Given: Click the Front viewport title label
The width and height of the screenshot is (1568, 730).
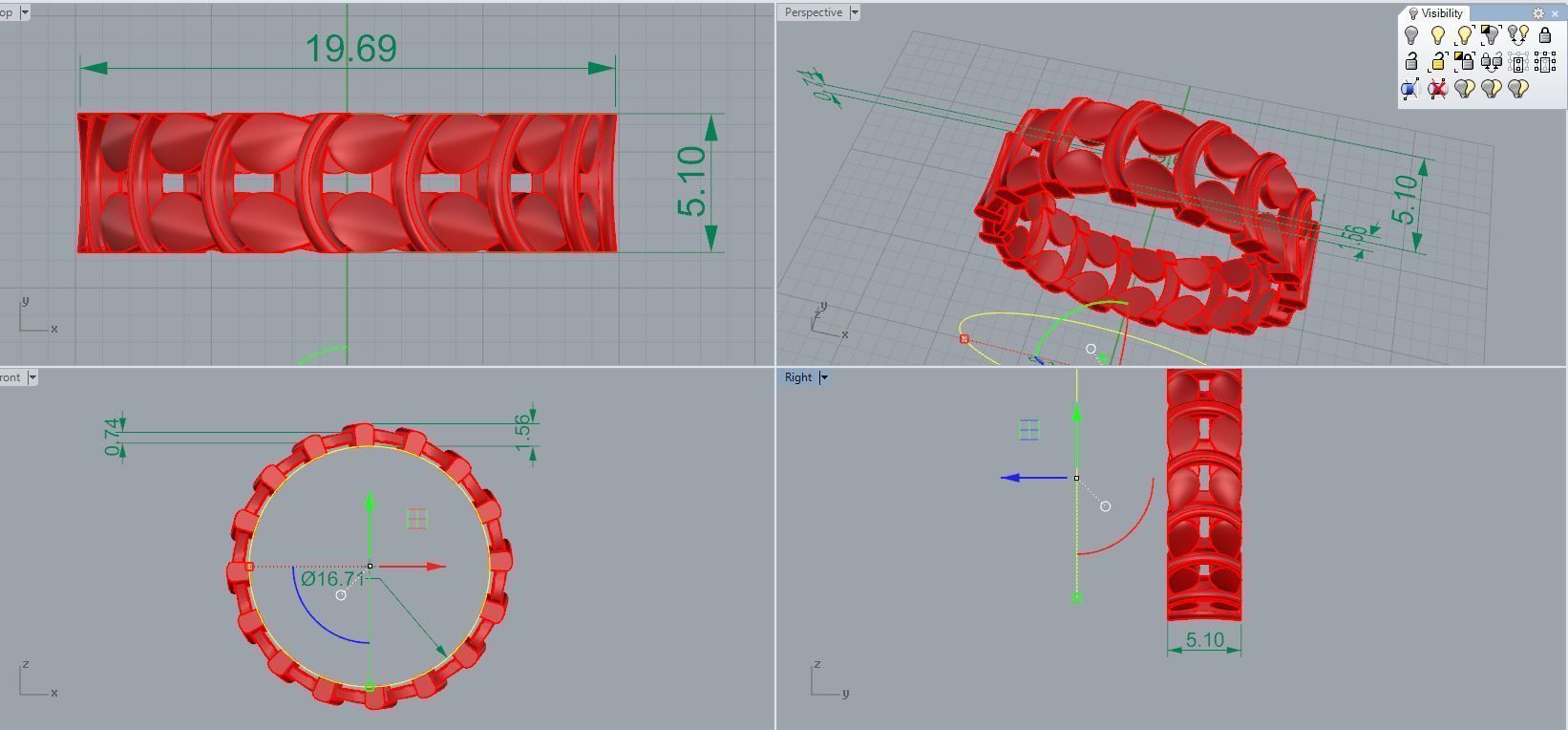Looking at the screenshot, I should (11, 377).
